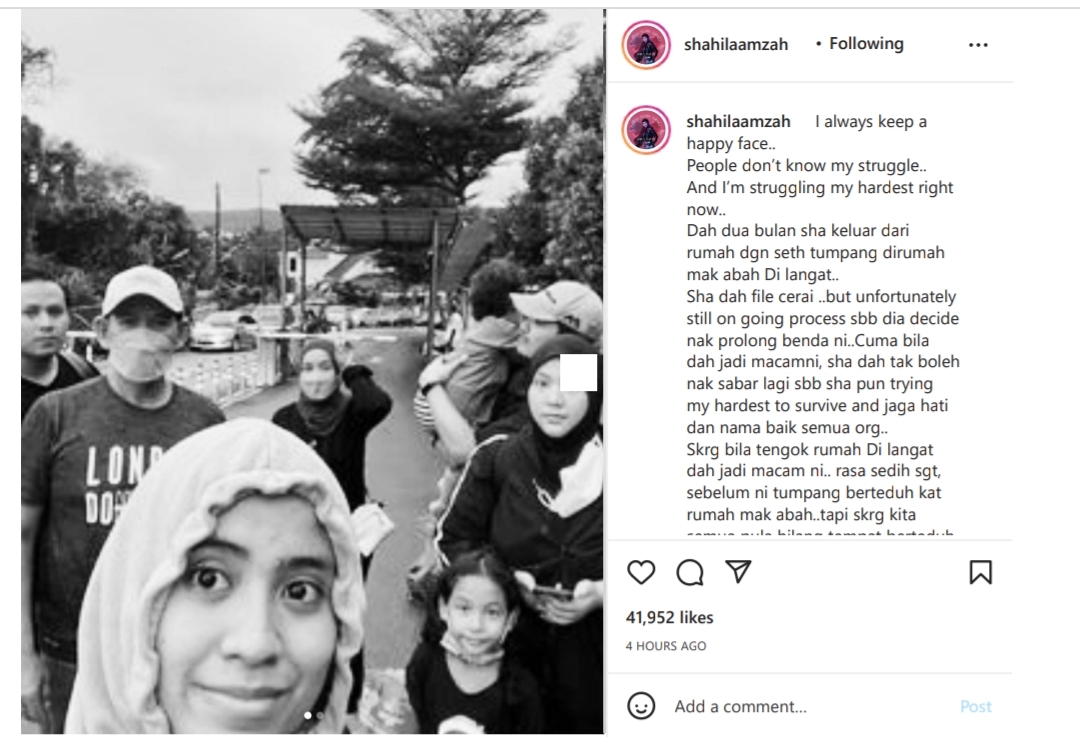Select the second carousel dot indicator
This screenshot has height=737, width=1080.
click(x=320, y=716)
